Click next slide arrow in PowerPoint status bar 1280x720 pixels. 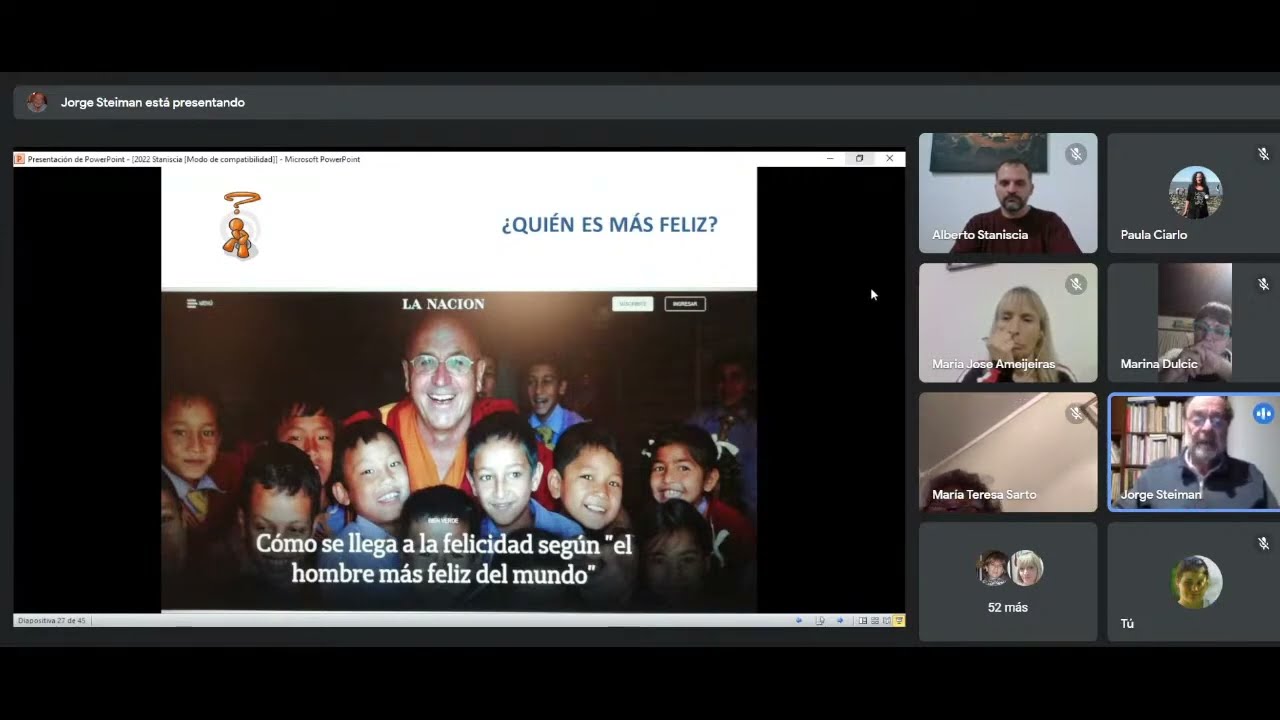[x=840, y=620]
